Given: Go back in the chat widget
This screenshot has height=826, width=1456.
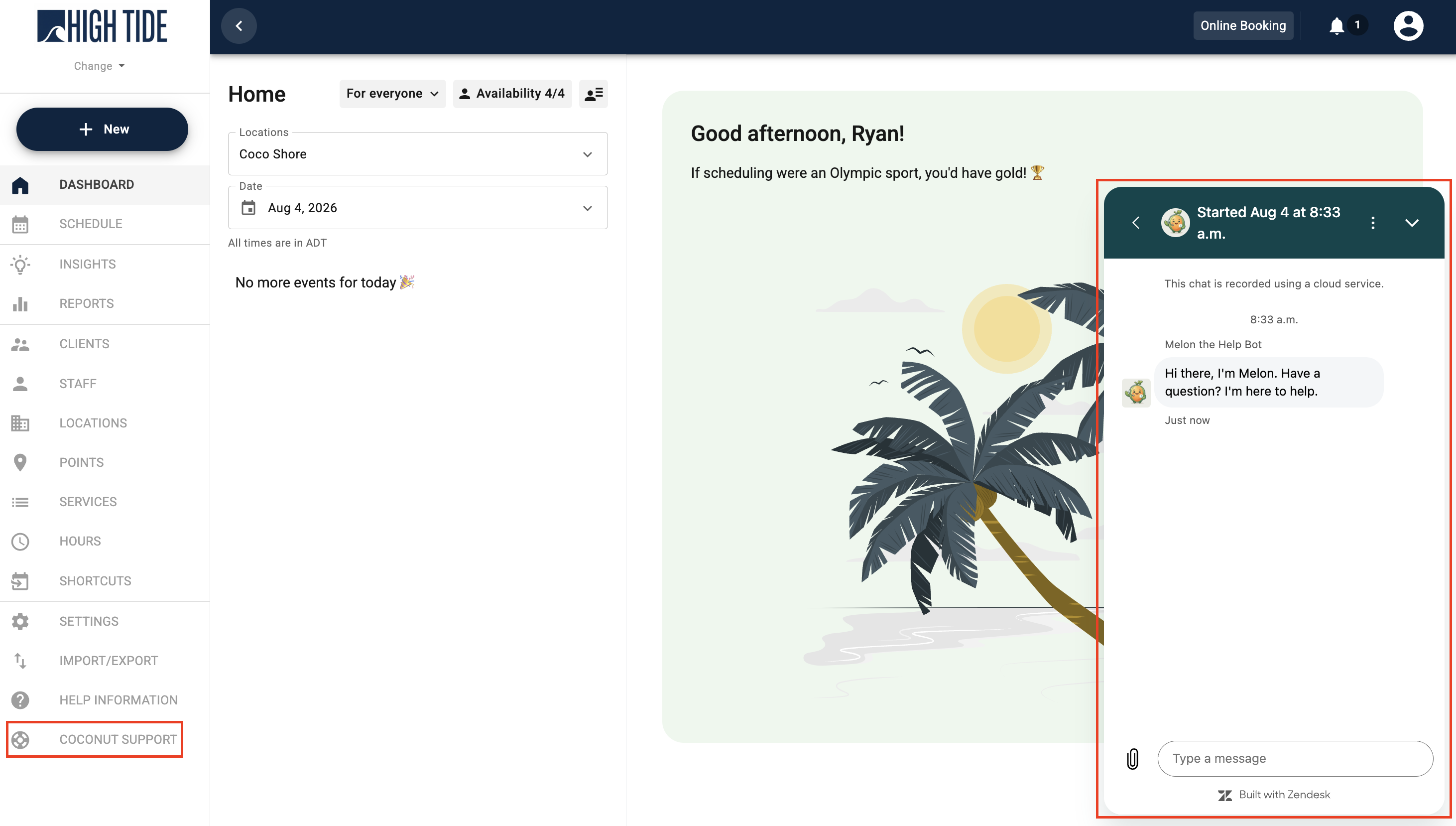Looking at the screenshot, I should click(1136, 222).
